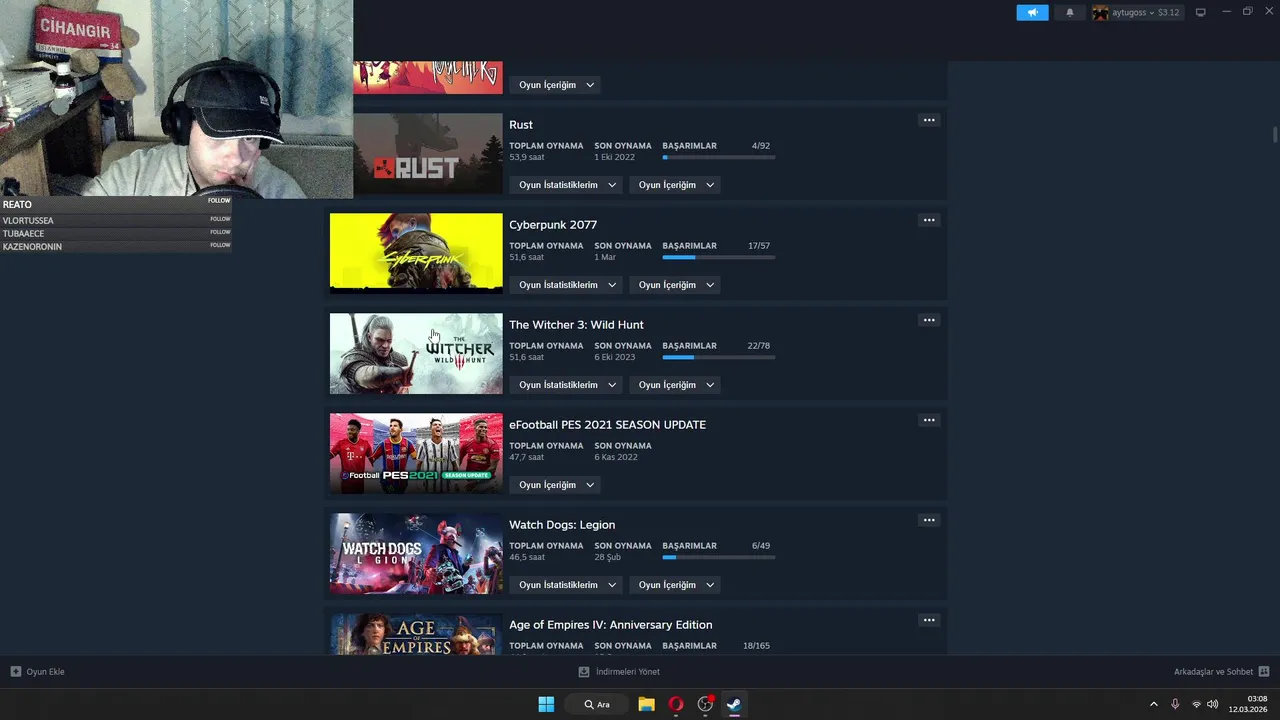Open clock and date 12.03.2026

(1248, 704)
